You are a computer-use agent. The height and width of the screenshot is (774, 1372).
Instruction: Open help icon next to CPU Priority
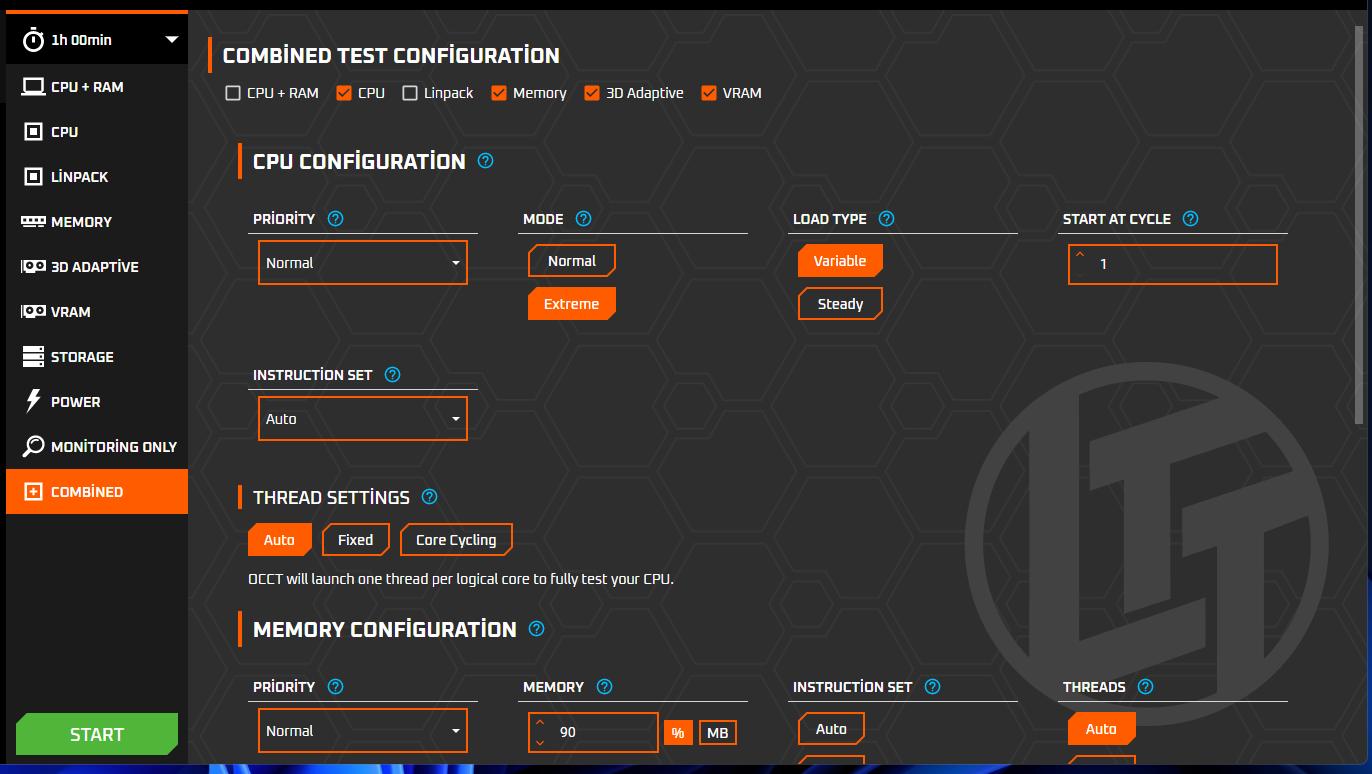336,218
